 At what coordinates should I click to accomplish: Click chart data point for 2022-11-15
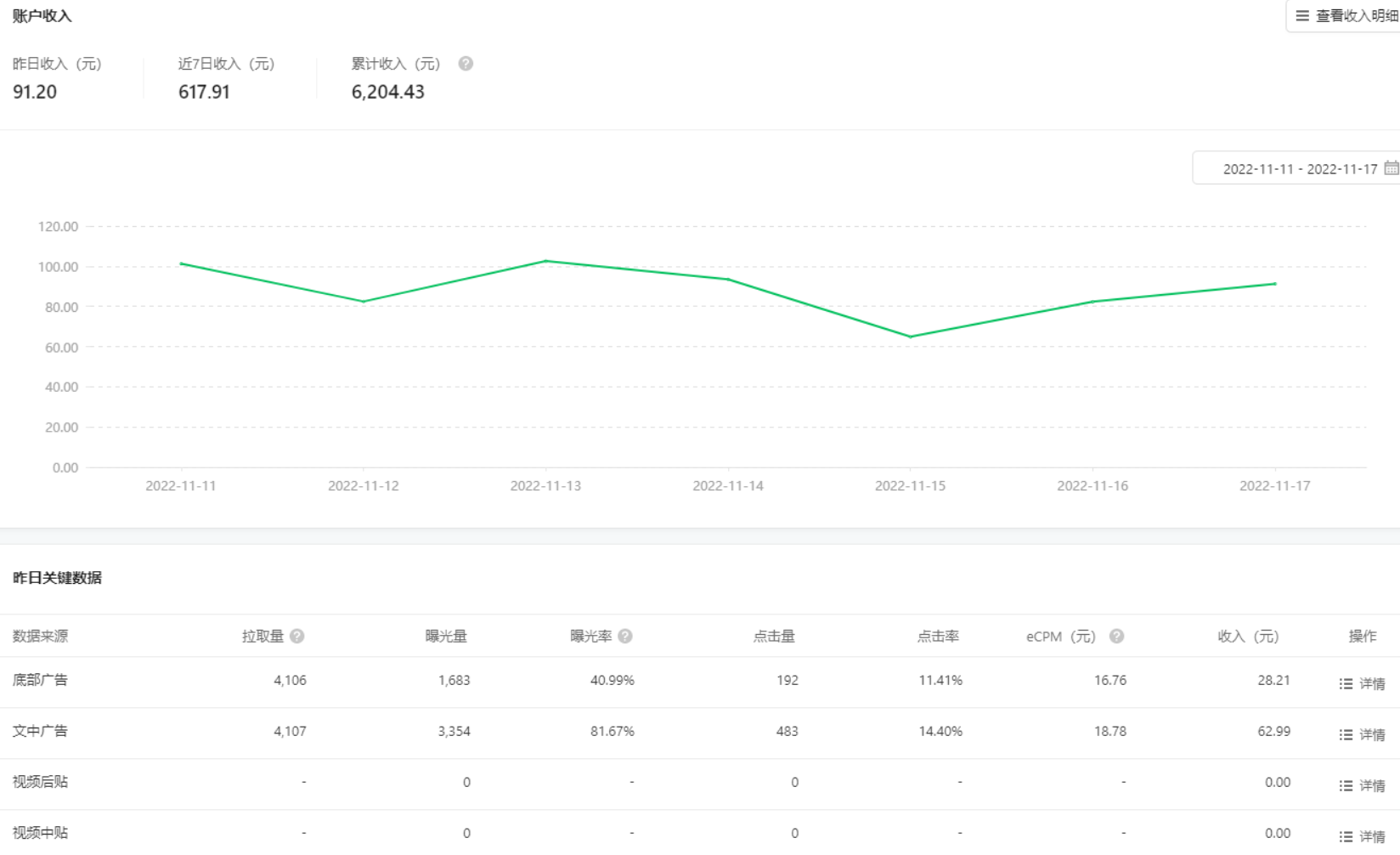pos(911,337)
